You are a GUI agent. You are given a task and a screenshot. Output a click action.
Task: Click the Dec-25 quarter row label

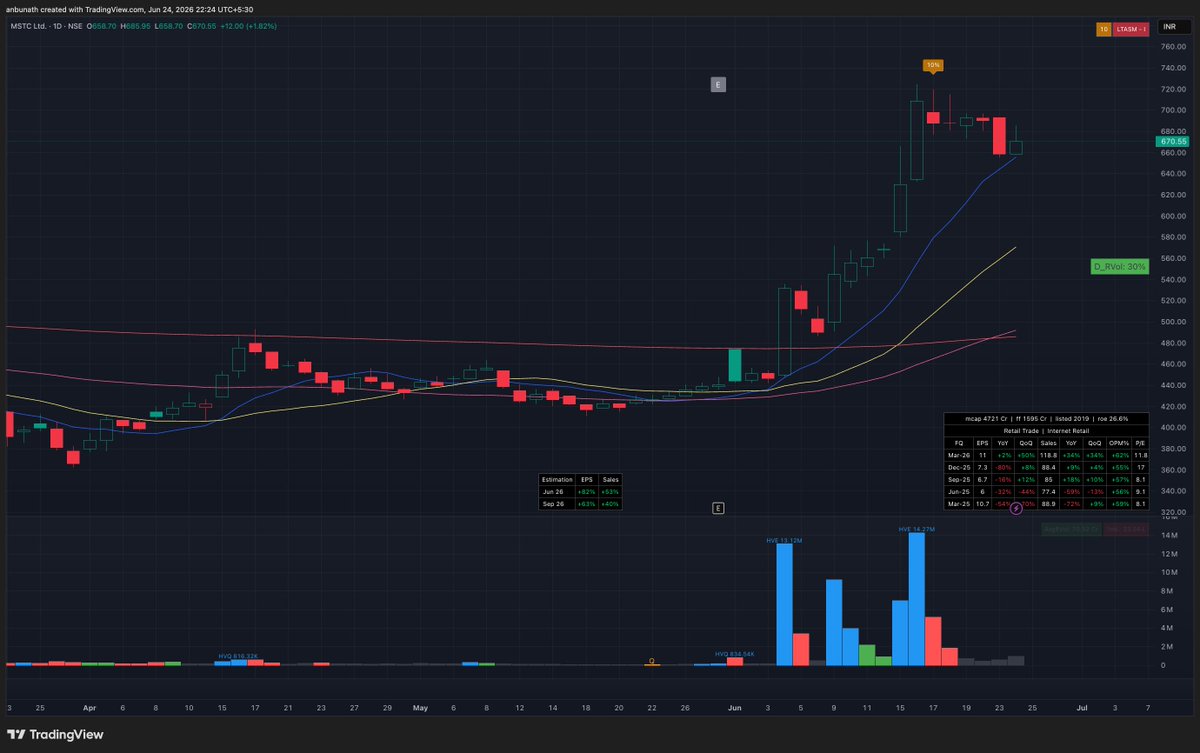[959, 468]
